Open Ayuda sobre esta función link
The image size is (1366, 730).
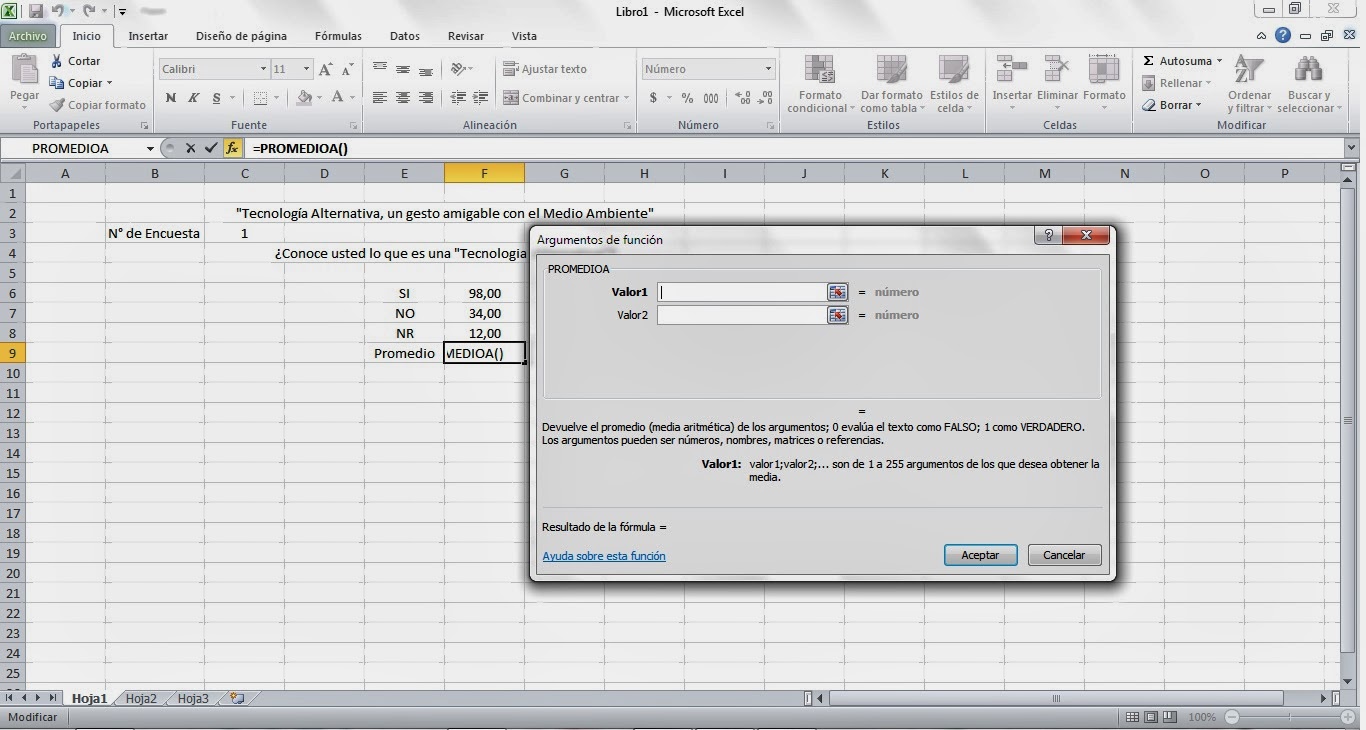[604, 555]
